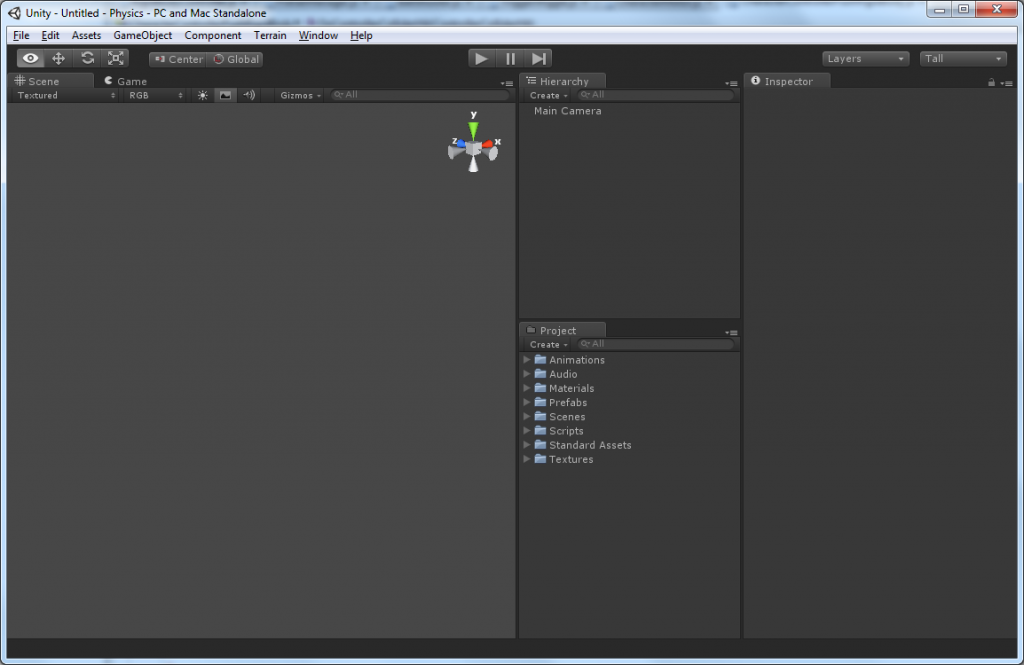Open the Scene panel options menu
Viewport: 1024px width, 665px height.
click(x=507, y=83)
